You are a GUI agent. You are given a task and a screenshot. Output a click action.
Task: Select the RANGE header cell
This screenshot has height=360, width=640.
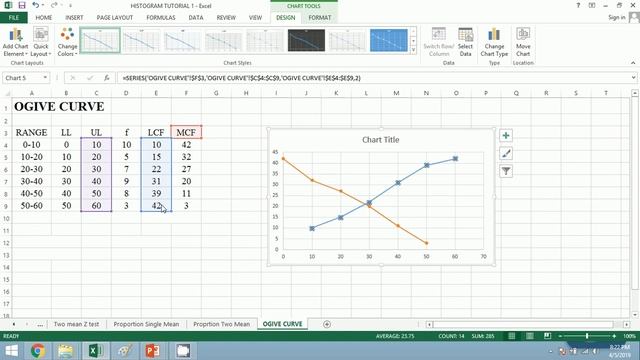[31, 132]
